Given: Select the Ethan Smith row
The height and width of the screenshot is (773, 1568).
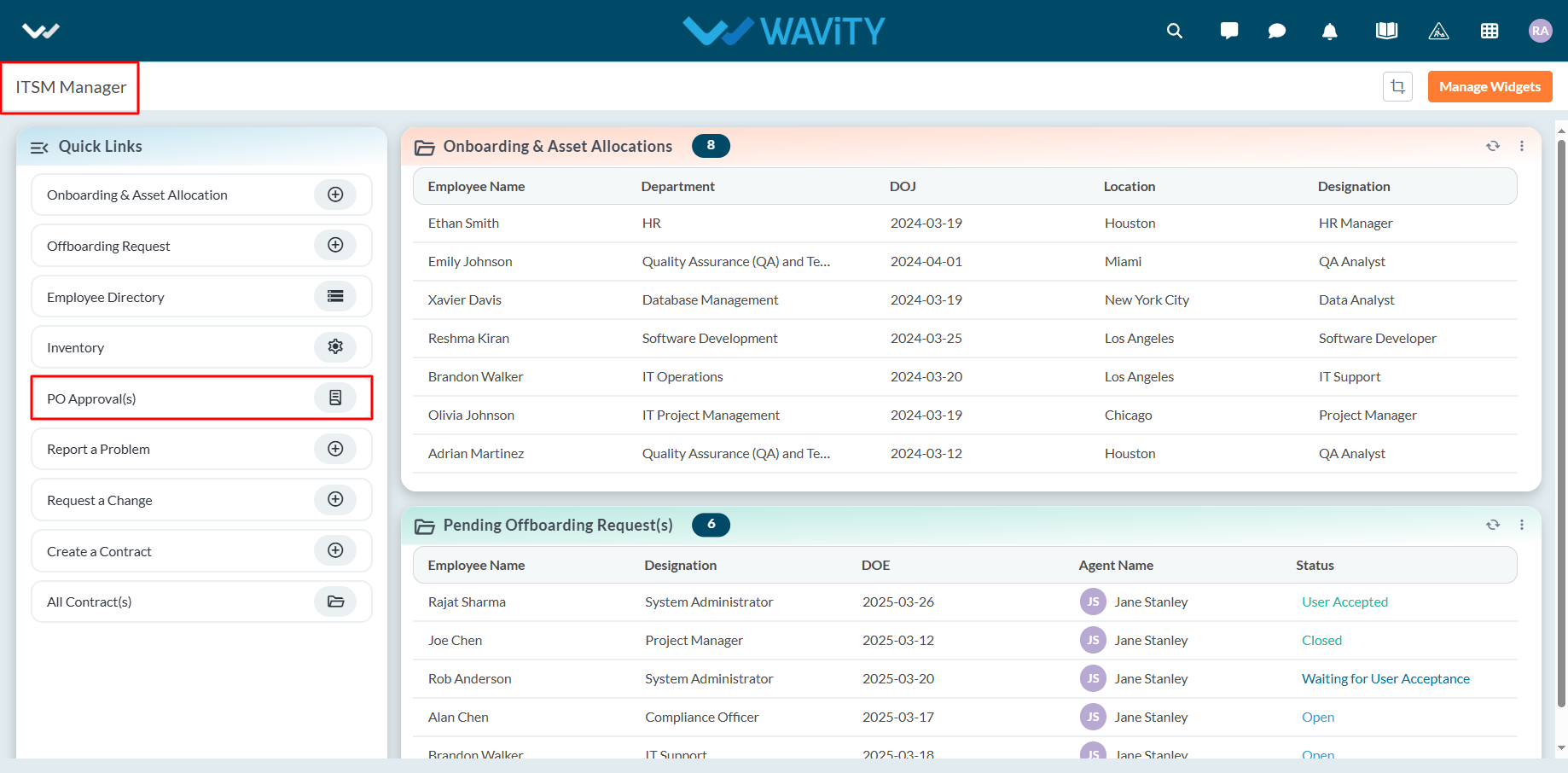Looking at the screenshot, I should [965, 224].
